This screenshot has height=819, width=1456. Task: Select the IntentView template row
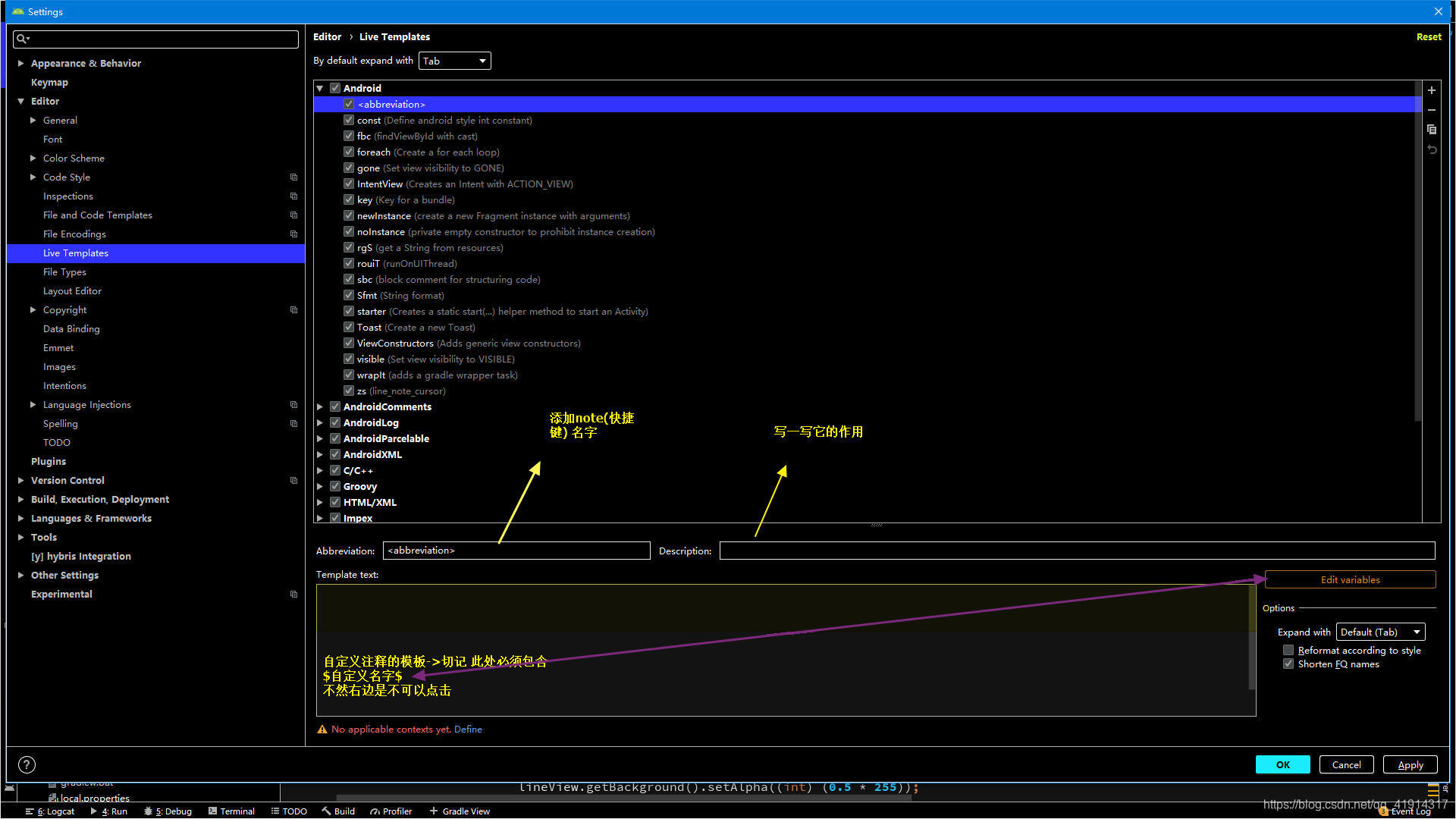[x=864, y=184]
